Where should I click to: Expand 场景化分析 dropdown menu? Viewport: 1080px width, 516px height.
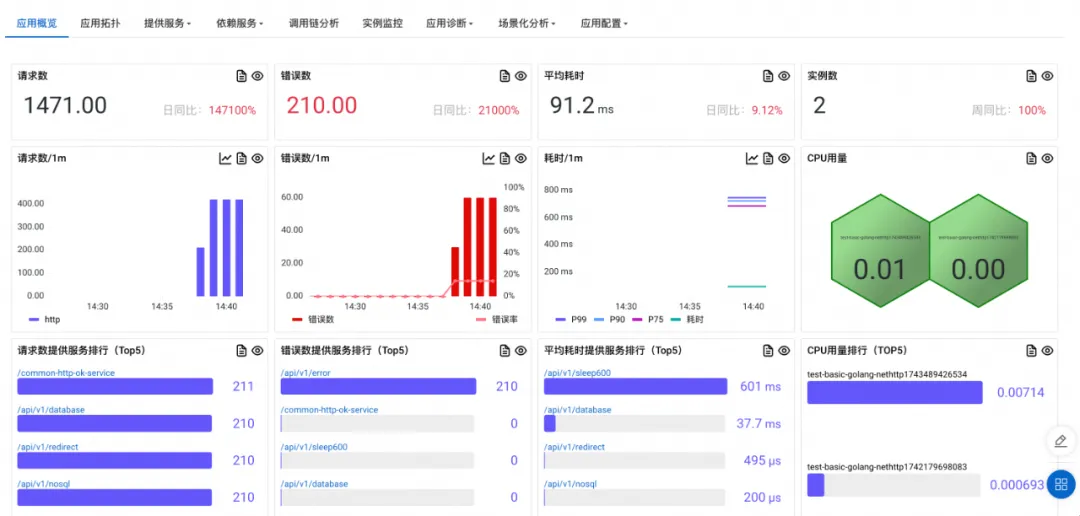[x=527, y=23]
